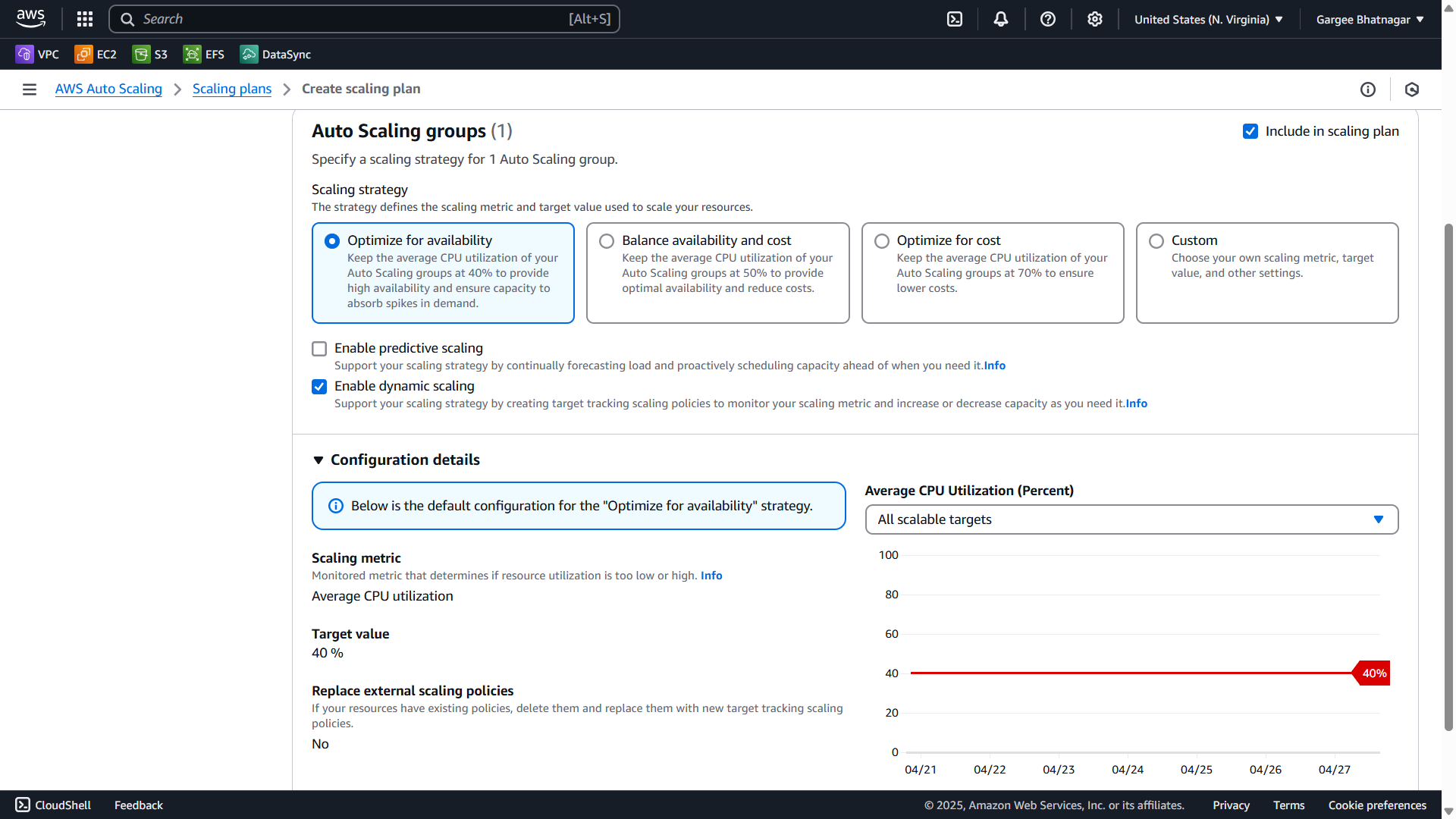Click the search magnifier icon
Viewport: 1456px width, 819px height.
pyautogui.click(x=127, y=19)
